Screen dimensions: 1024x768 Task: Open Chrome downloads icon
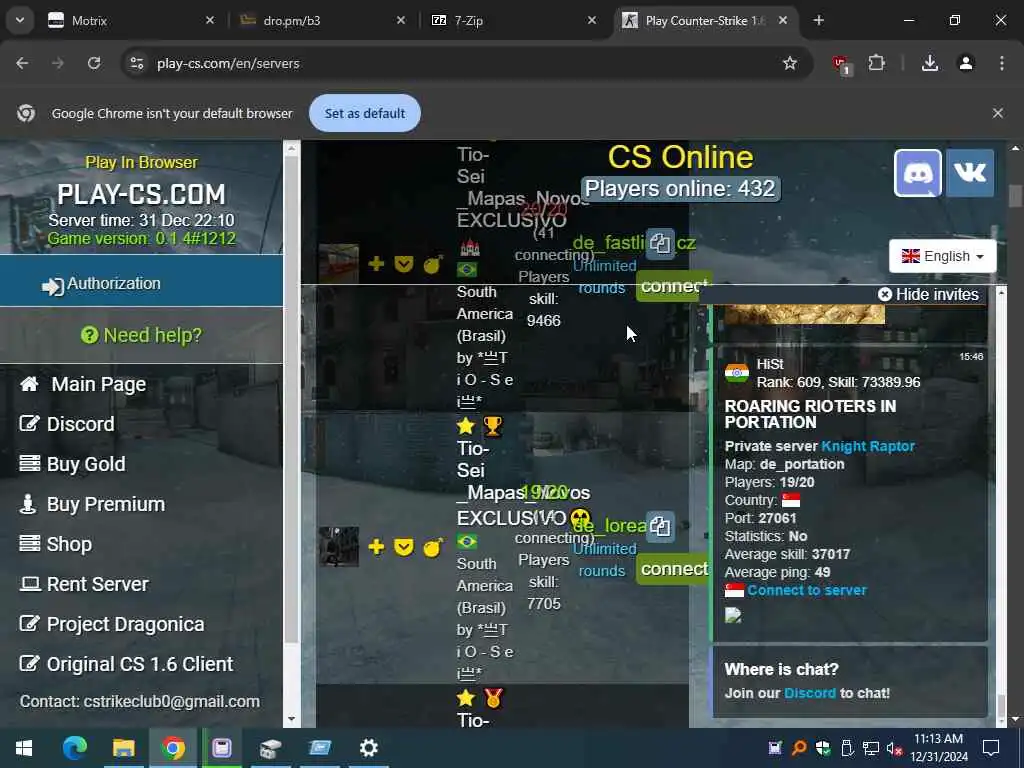coord(930,63)
